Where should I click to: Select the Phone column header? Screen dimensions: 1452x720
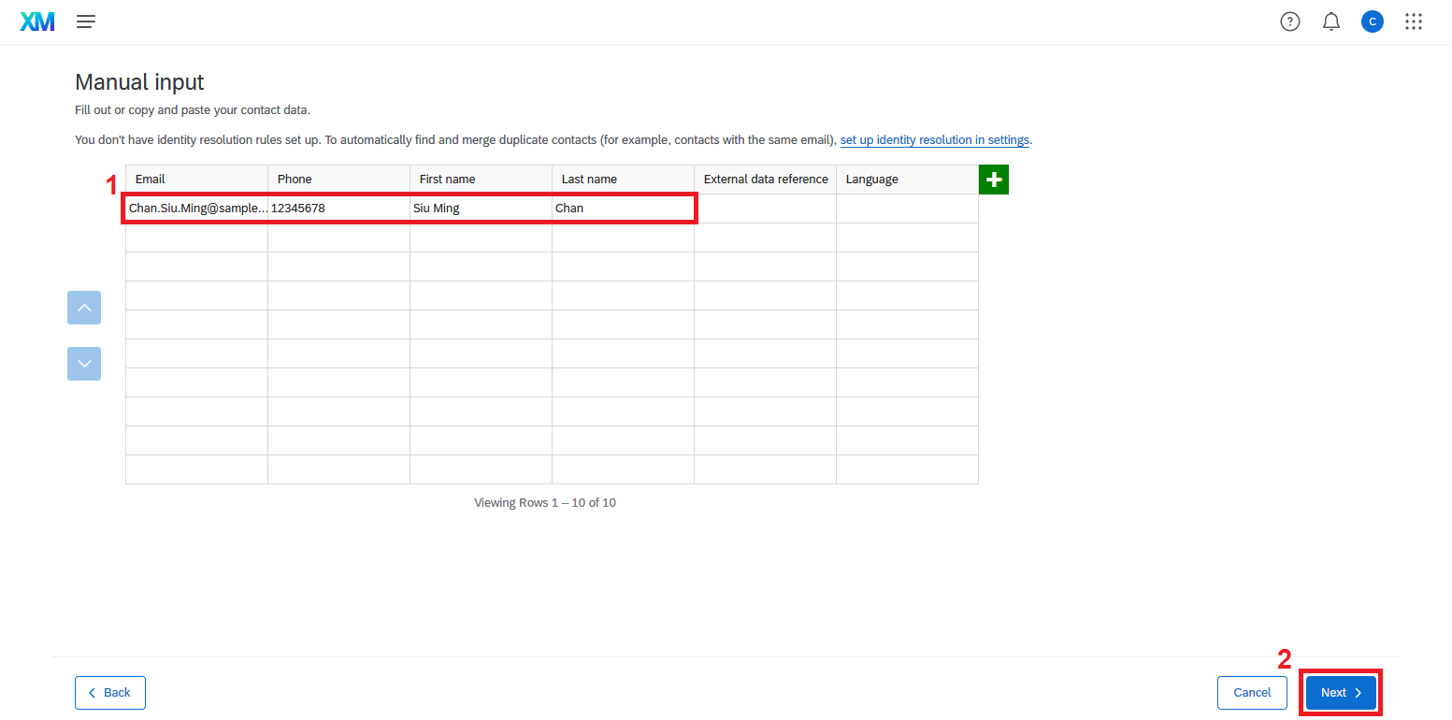(338, 179)
